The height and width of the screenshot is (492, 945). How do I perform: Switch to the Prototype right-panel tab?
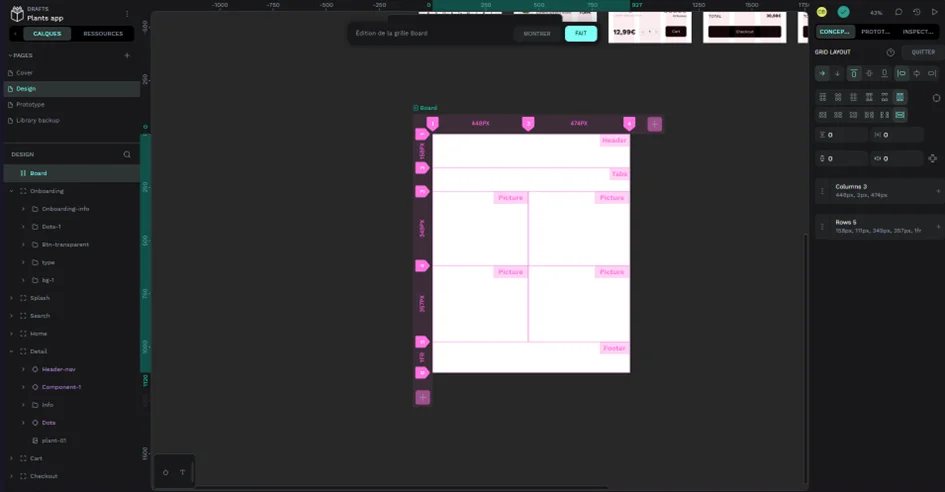click(876, 31)
